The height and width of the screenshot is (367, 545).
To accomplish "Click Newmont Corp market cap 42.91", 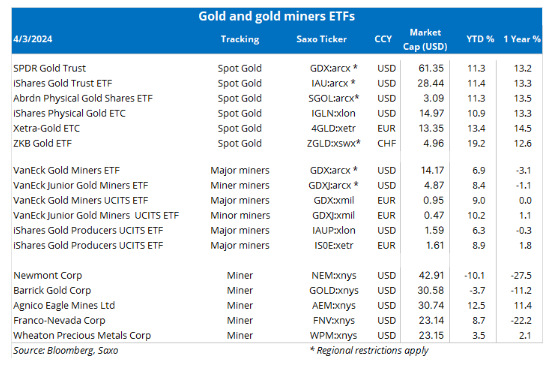I will point(431,275).
